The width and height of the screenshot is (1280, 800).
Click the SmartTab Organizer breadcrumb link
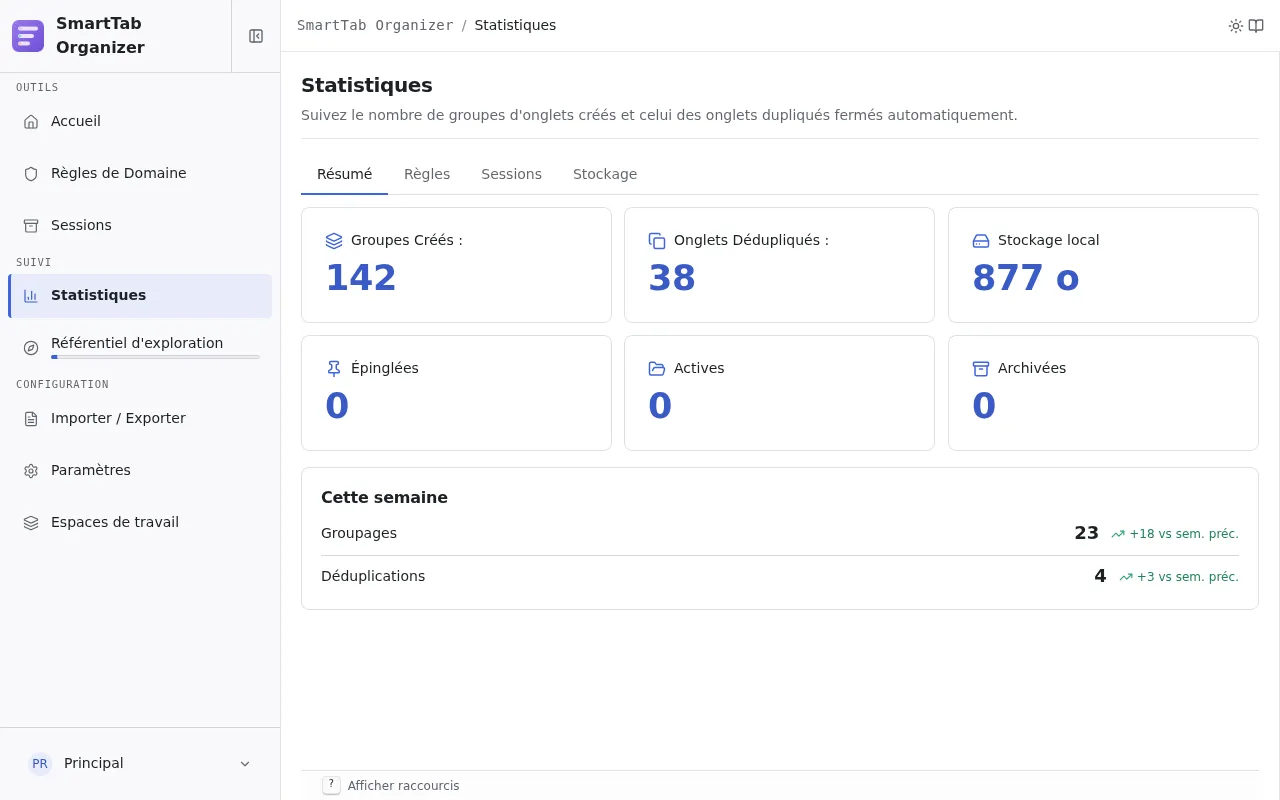click(x=375, y=26)
